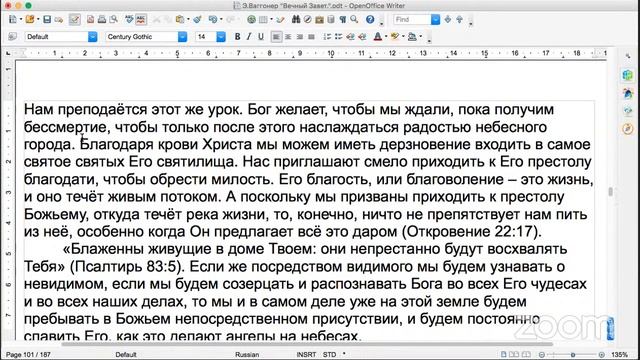
Task: Open the Background Color dropdown arrow
Action: 421,37
